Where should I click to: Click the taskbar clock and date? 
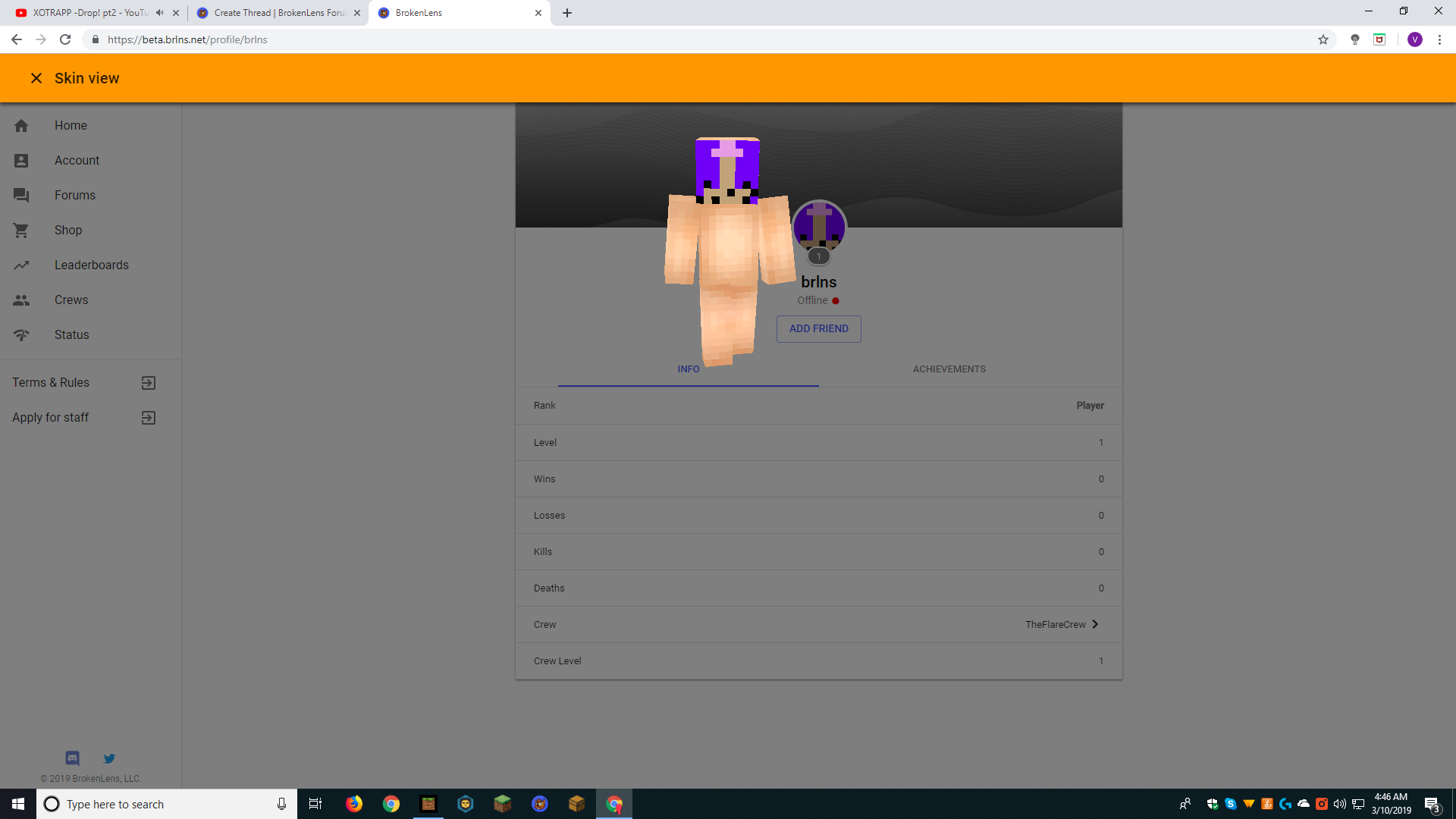[1391, 804]
